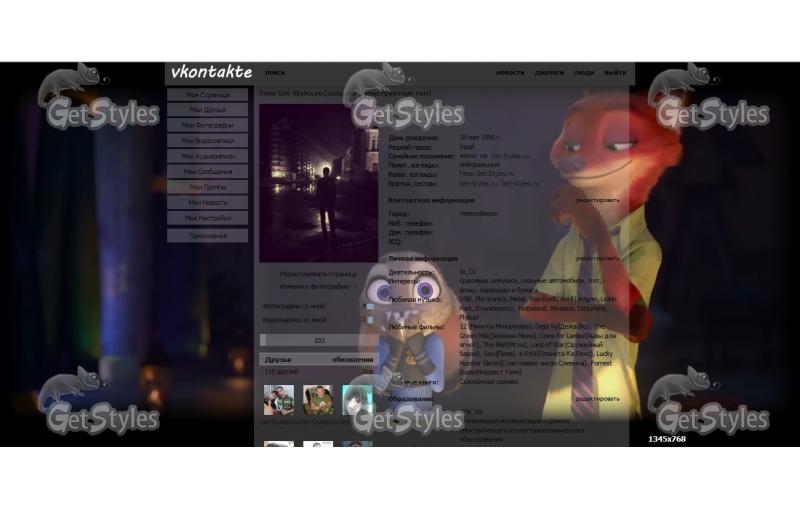800x509 pixels.
Task: Click the photos-with-me count icon
Action: (x=370, y=306)
